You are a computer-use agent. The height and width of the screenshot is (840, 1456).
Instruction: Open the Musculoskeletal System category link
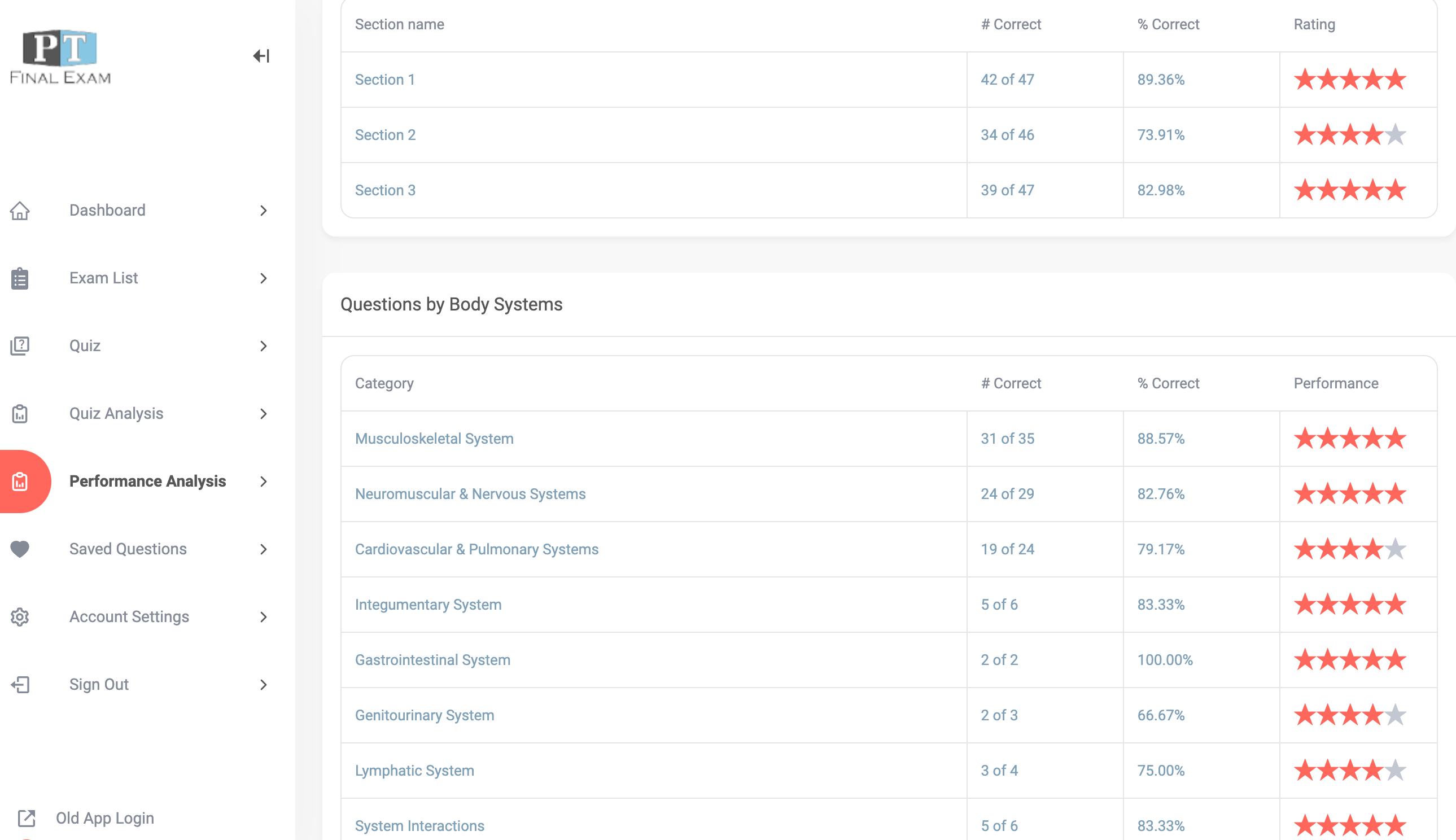434,439
